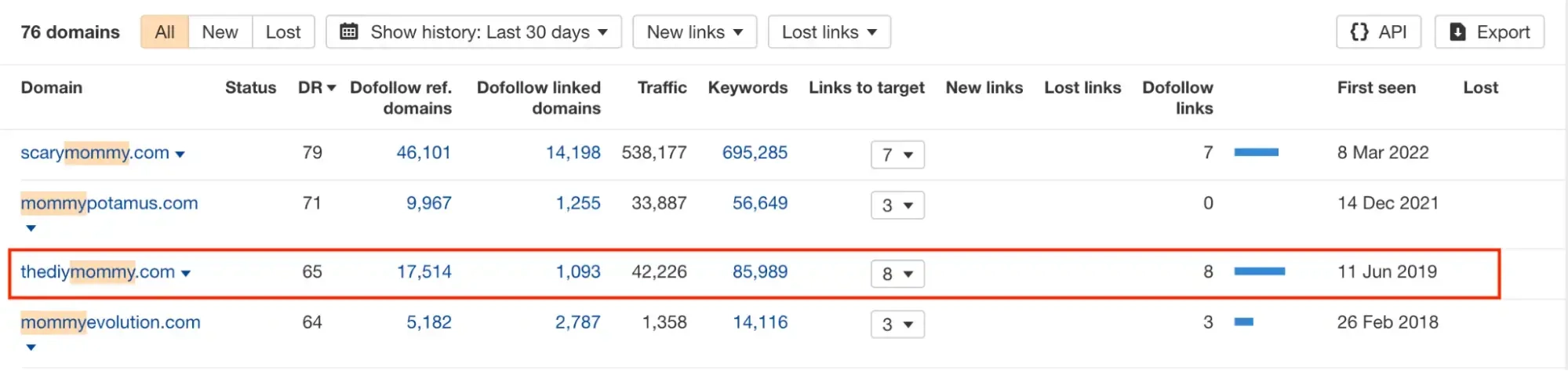Expand links to target for scarymommy.com
Image resolution: width=1568 pixels, height=371 pixels.
coord(897,155)
